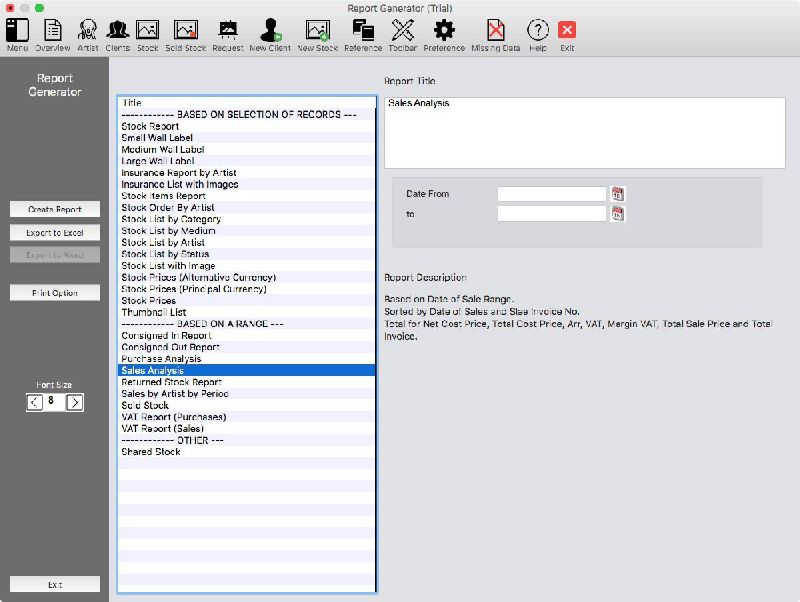Select Insurance Report by Artist
Screen dimensions: 800x602
246,172
